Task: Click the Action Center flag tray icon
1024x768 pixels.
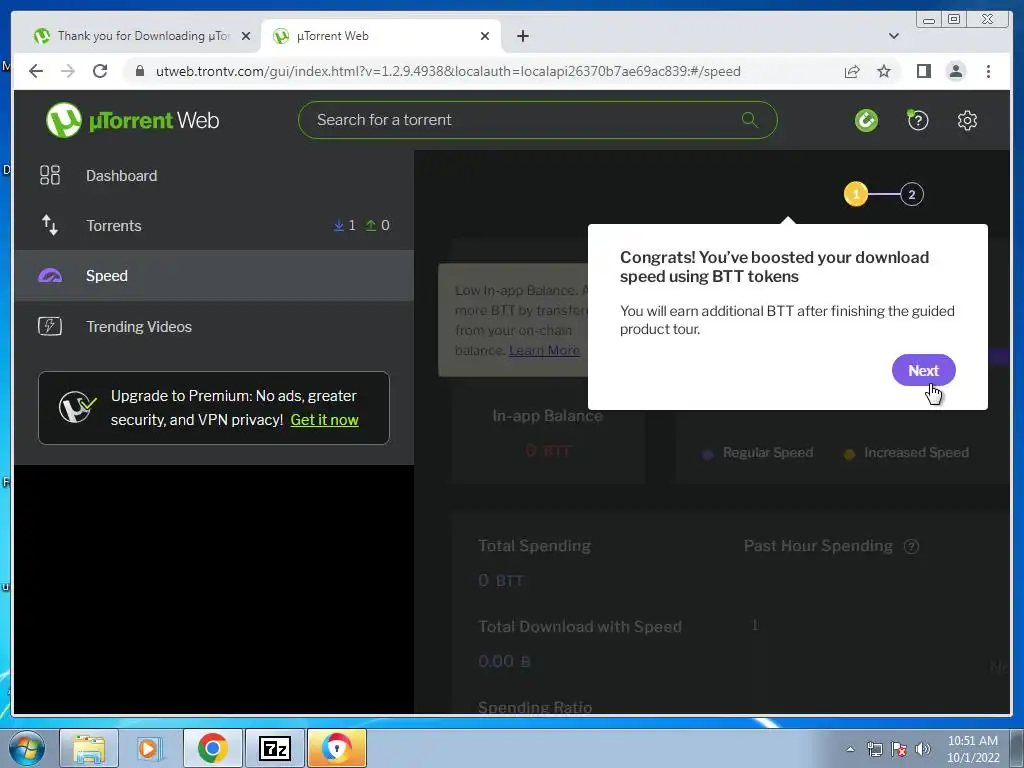Action: (899, 749)
